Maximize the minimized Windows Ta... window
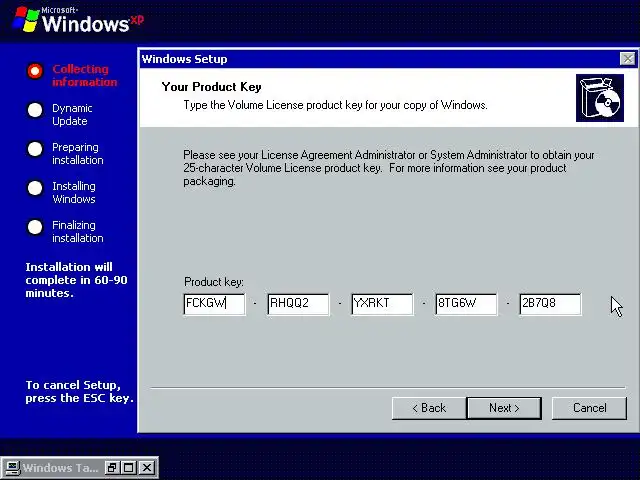The image size is (640, 480). coord(129,468)
